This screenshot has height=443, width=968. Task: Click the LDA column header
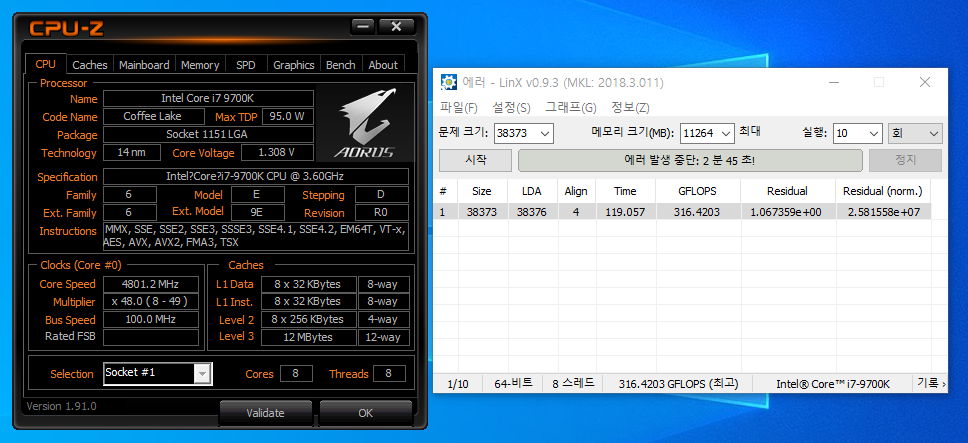pos(532,191)
